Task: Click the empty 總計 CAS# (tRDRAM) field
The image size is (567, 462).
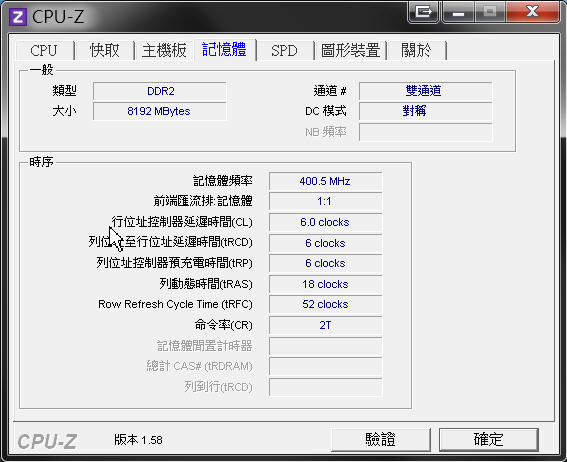Action: (x=325, y=366)
